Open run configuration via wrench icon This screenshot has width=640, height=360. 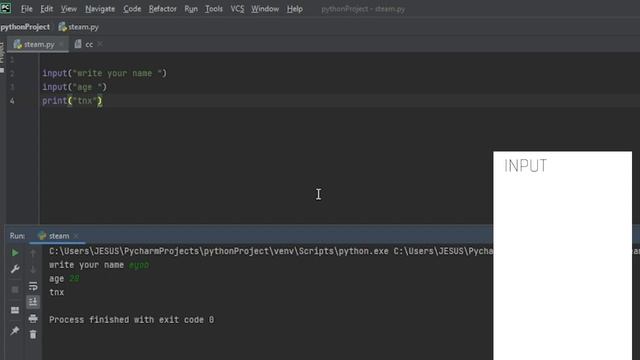coord(15,269)
